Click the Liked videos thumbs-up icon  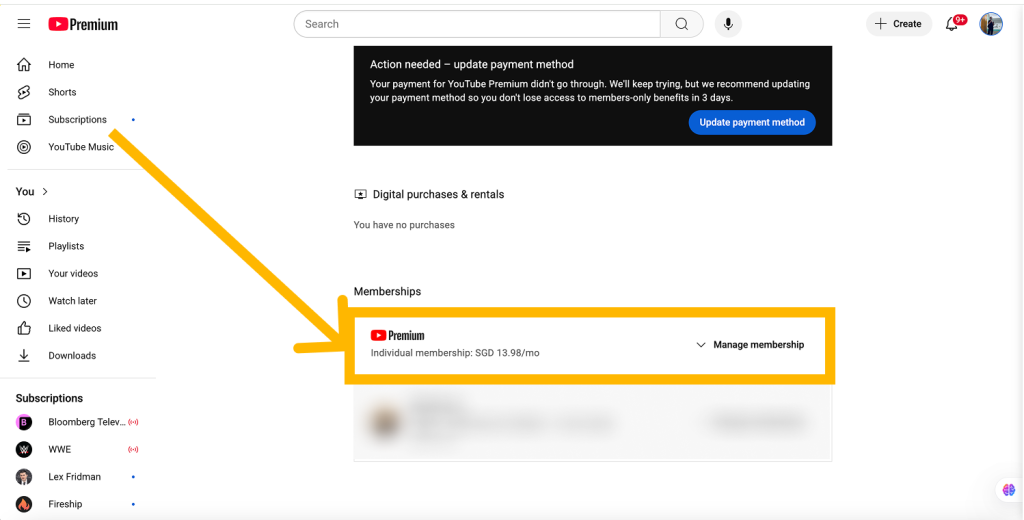click(x=24, y=328)
